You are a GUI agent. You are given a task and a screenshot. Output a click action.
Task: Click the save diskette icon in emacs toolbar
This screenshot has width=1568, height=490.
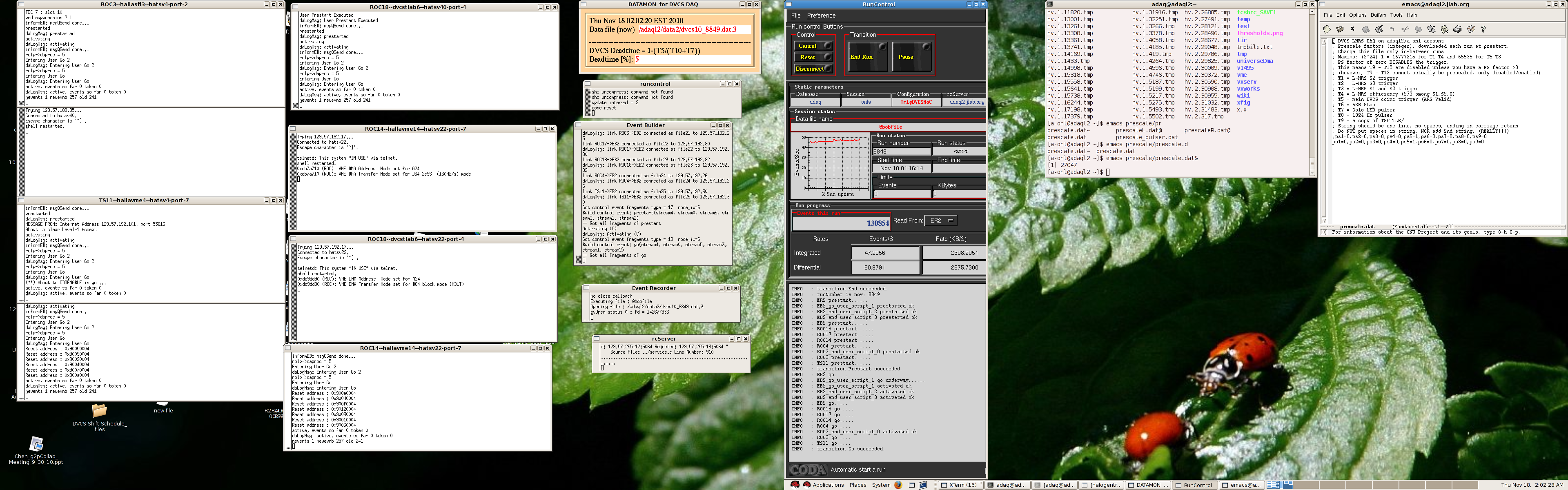[x=1366, y=29]
